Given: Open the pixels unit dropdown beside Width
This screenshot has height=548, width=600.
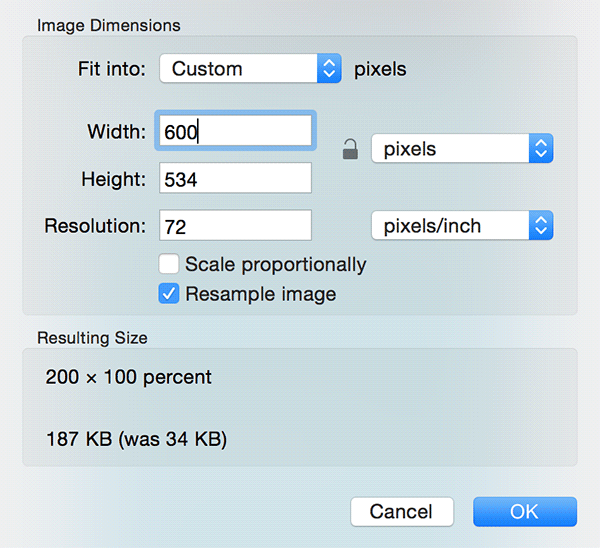Looking at the screenshot, I should 461,150.
